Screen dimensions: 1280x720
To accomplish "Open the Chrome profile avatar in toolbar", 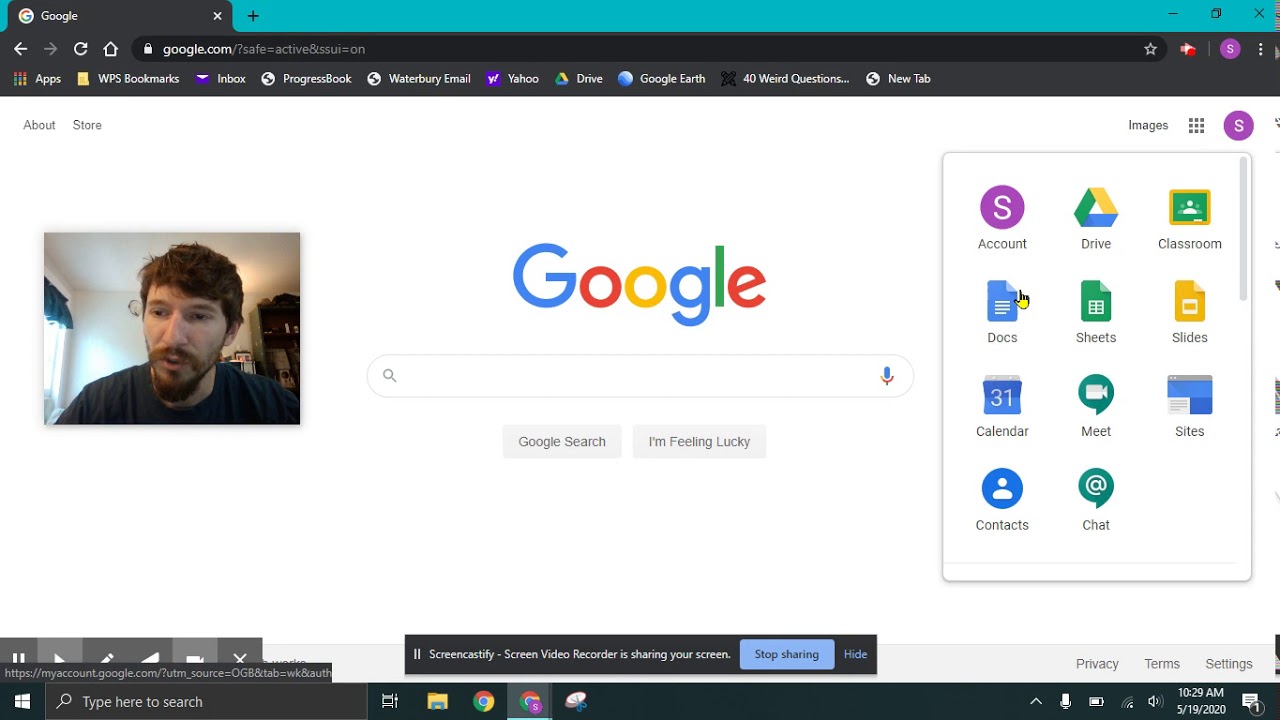I will 1230,49.
